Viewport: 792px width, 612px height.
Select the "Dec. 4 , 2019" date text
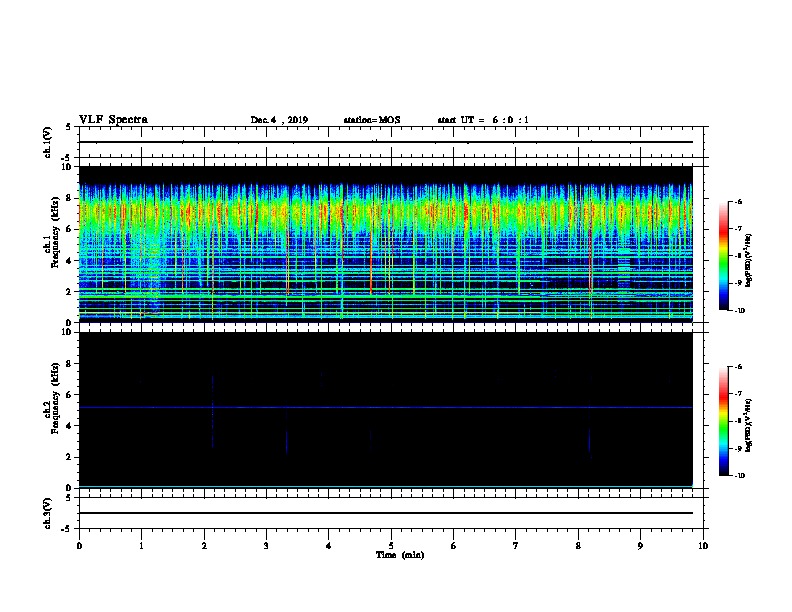coord(279,120)
